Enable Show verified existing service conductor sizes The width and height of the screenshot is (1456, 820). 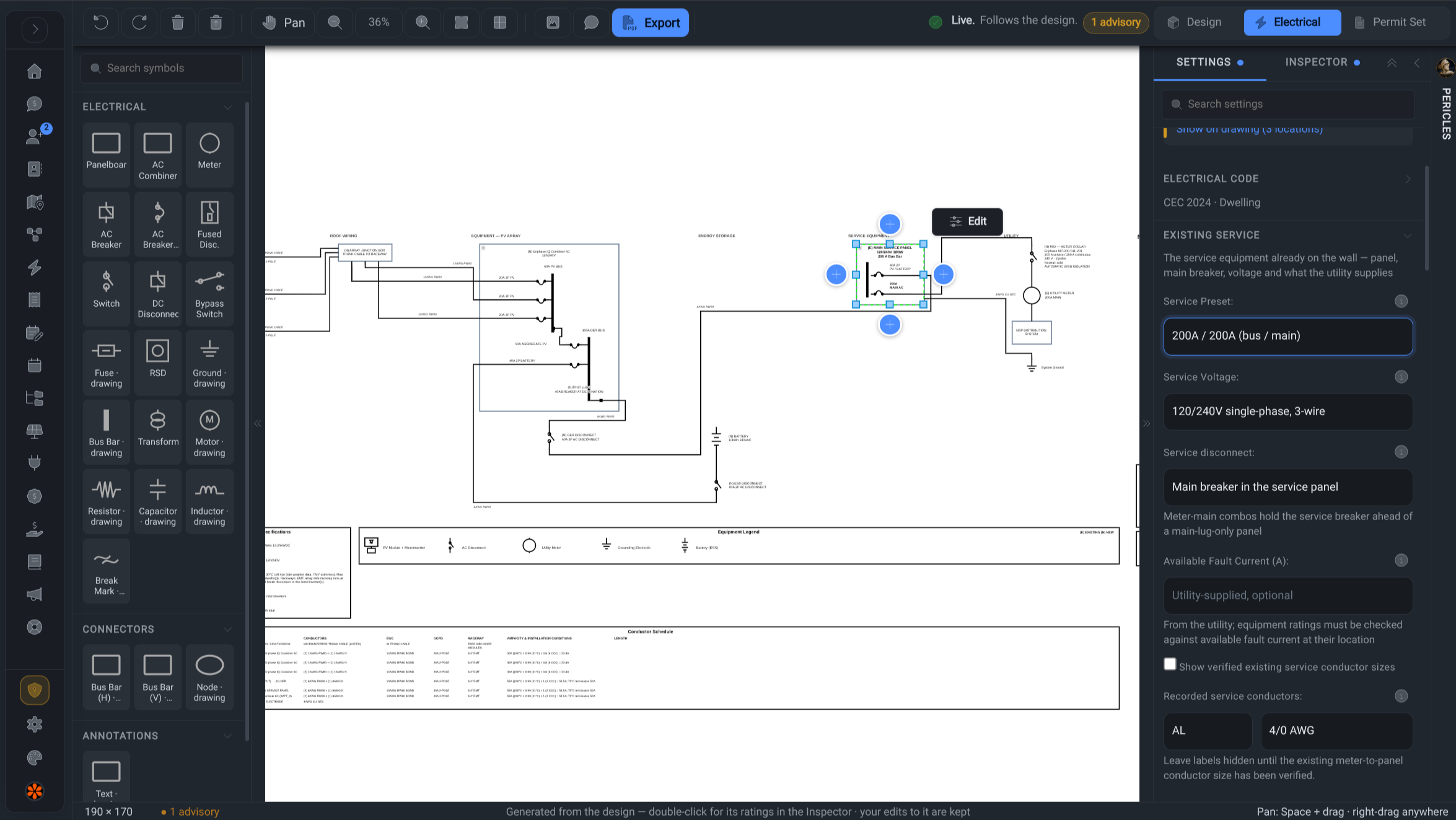tap(1170, 664)
